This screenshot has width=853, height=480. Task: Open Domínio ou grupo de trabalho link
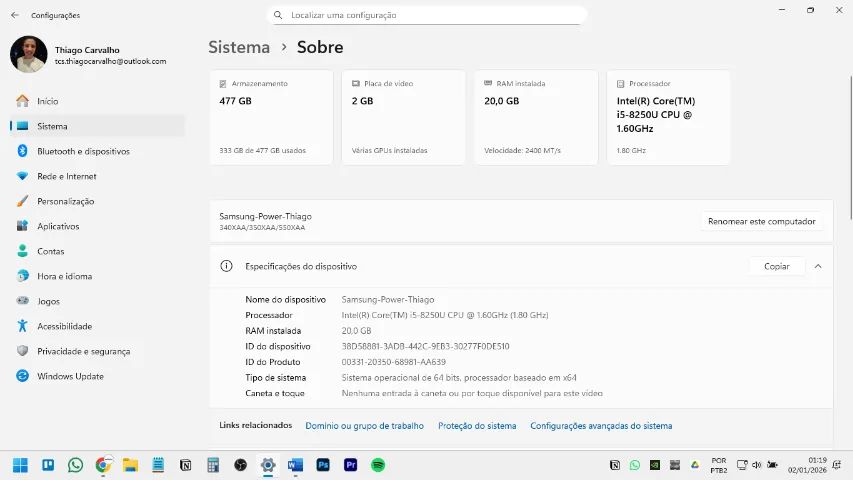click(x=364, y=426)
